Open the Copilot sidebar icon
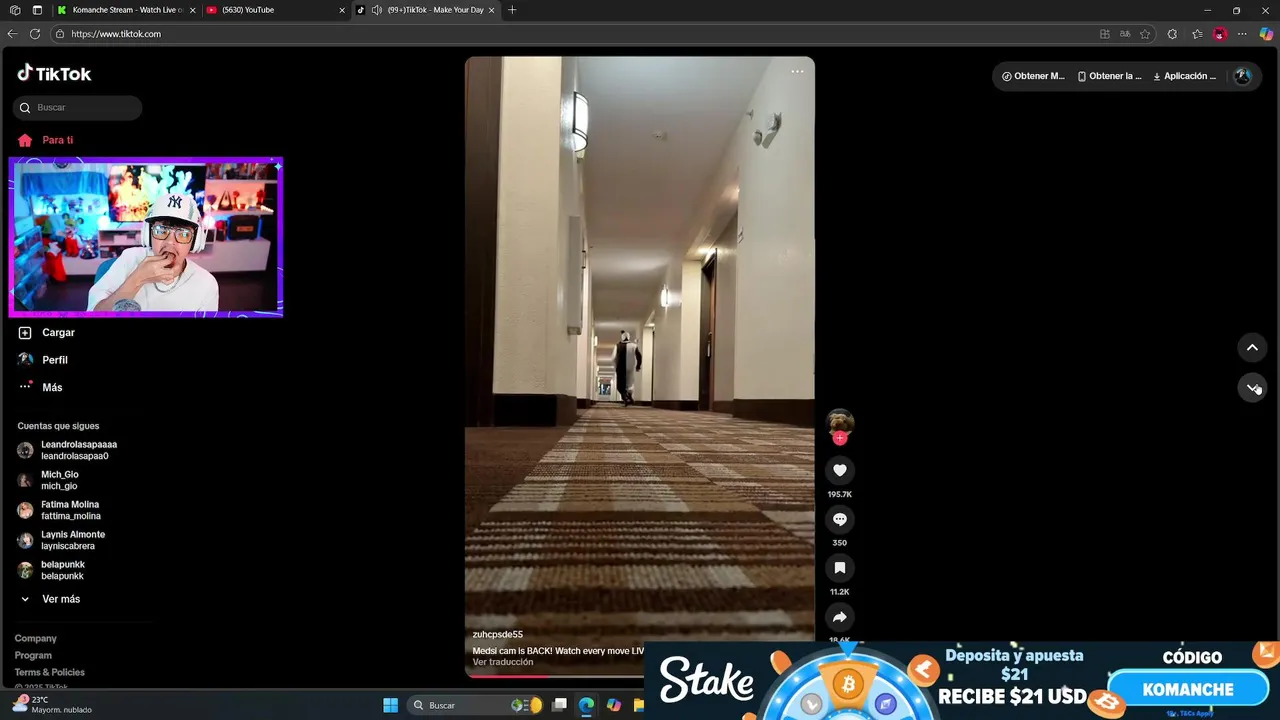Image resolution: width=1280 pixels, height=720 pixels. coord(1266,34)
